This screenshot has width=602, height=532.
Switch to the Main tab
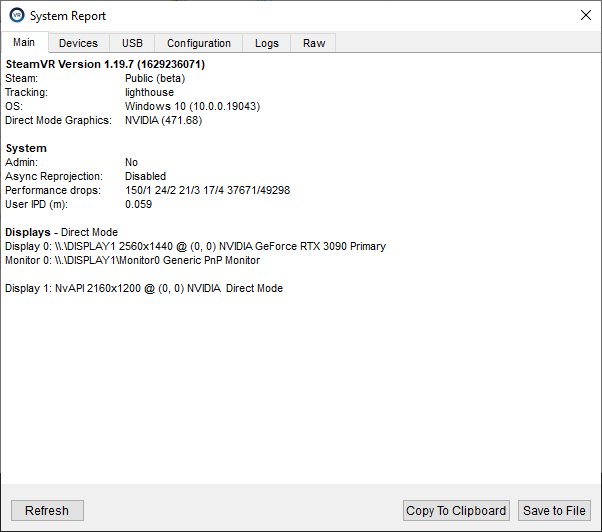[x=24, y=42]
